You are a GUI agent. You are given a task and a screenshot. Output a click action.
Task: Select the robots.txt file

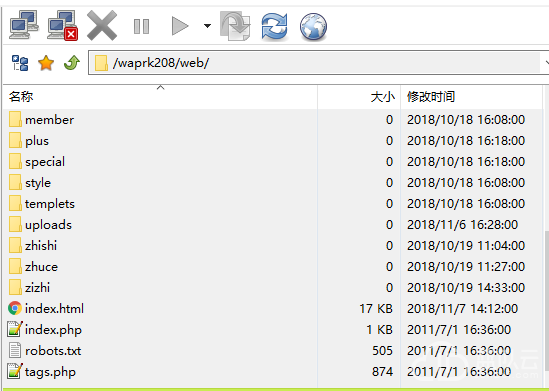point(273,351)
